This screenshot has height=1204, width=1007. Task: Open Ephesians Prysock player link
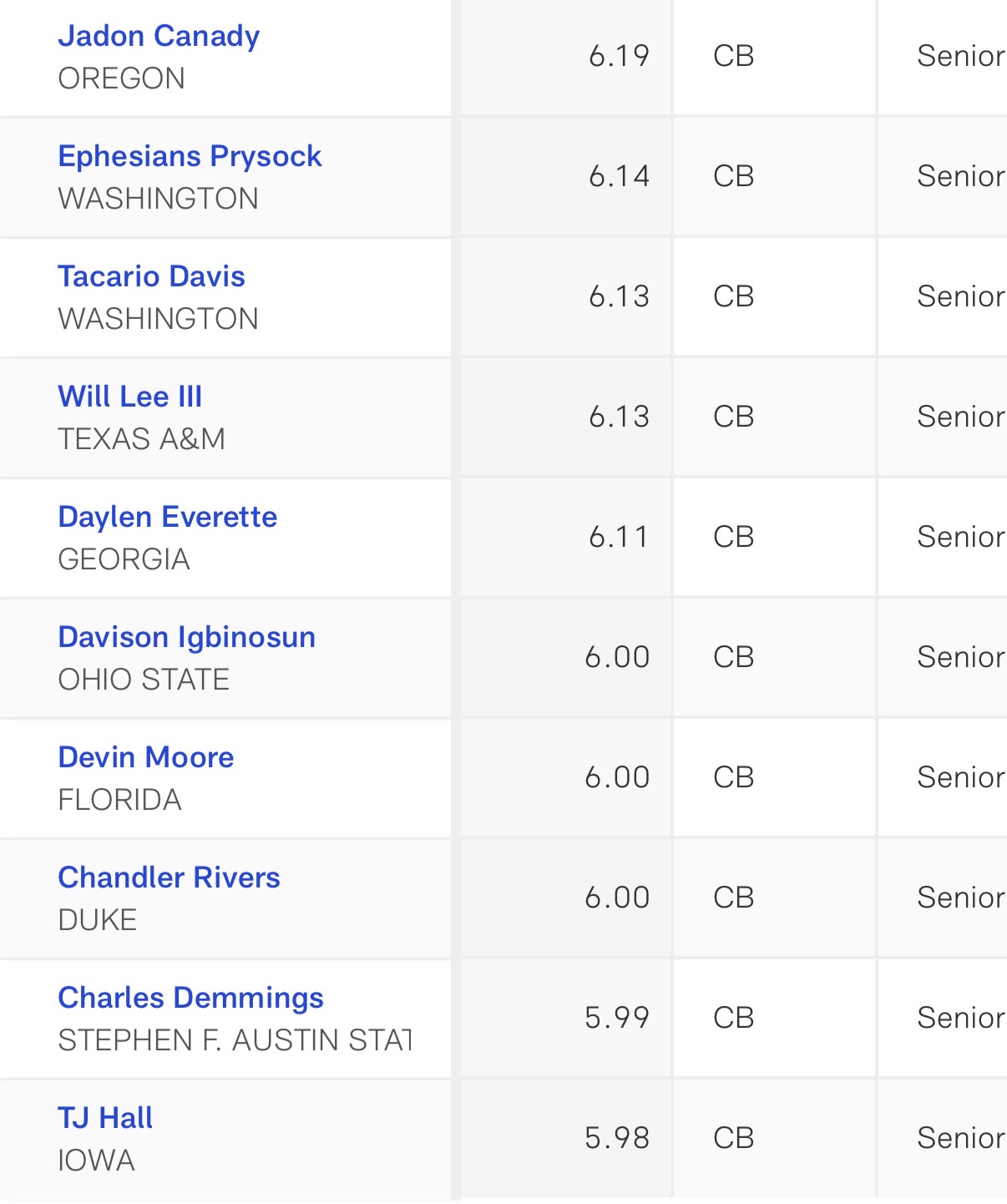190,156
